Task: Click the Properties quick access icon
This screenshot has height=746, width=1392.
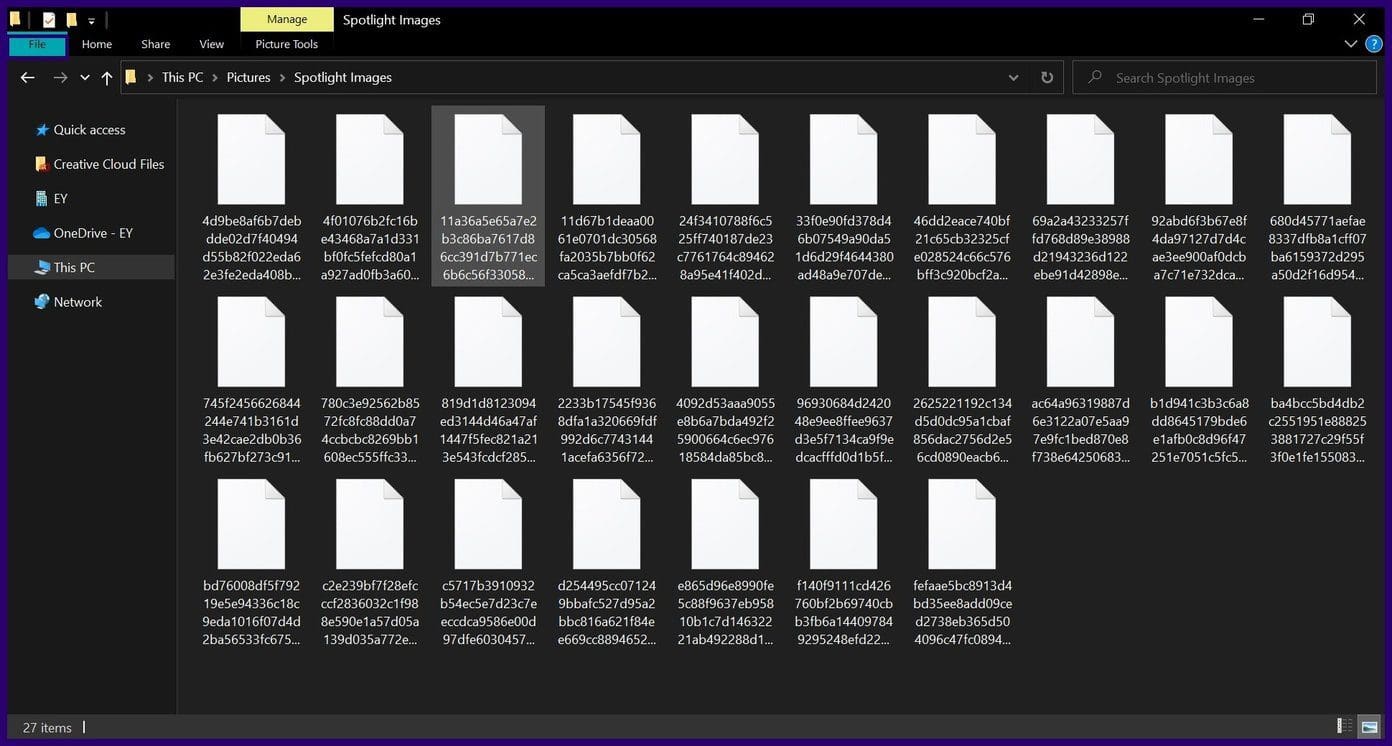Action: 49,19
